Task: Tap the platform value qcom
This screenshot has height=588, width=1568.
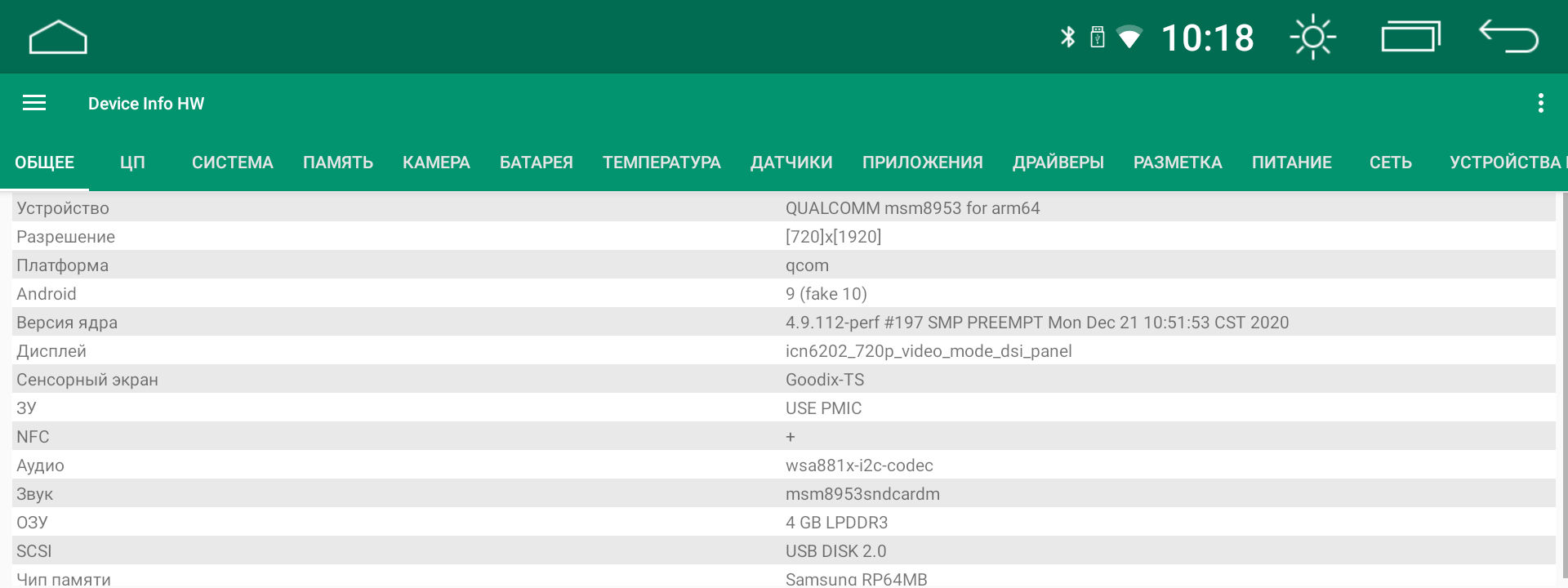Action: [807, 265]
